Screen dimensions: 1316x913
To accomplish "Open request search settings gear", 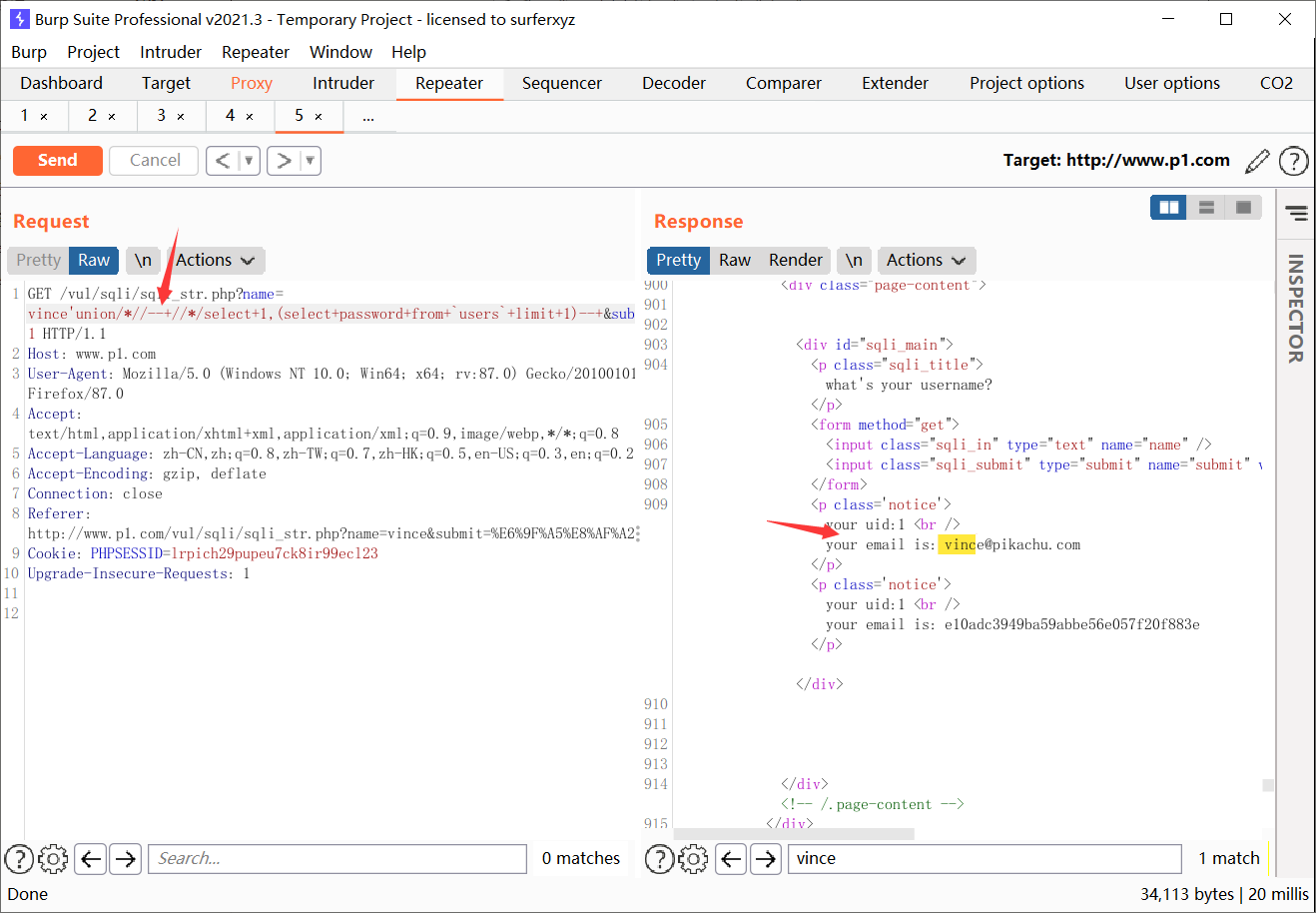I will point(53,858).
